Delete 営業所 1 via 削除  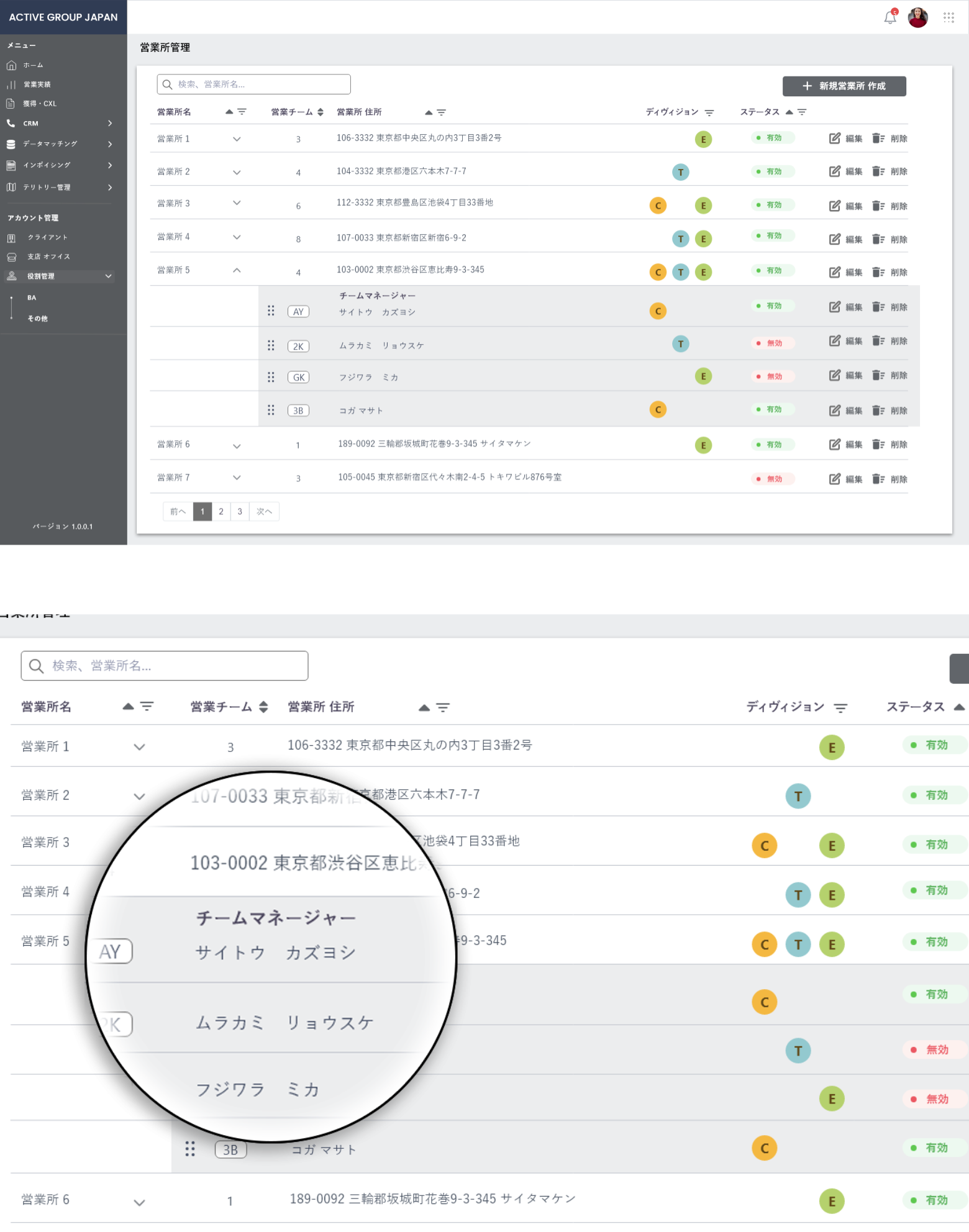pos(889,138)
